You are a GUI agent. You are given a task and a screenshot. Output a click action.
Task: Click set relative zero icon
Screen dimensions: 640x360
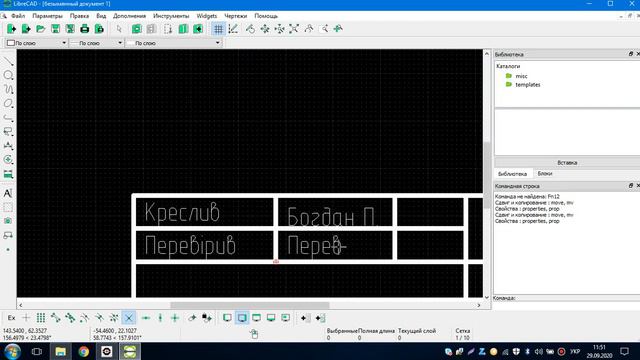pos(192,318)
